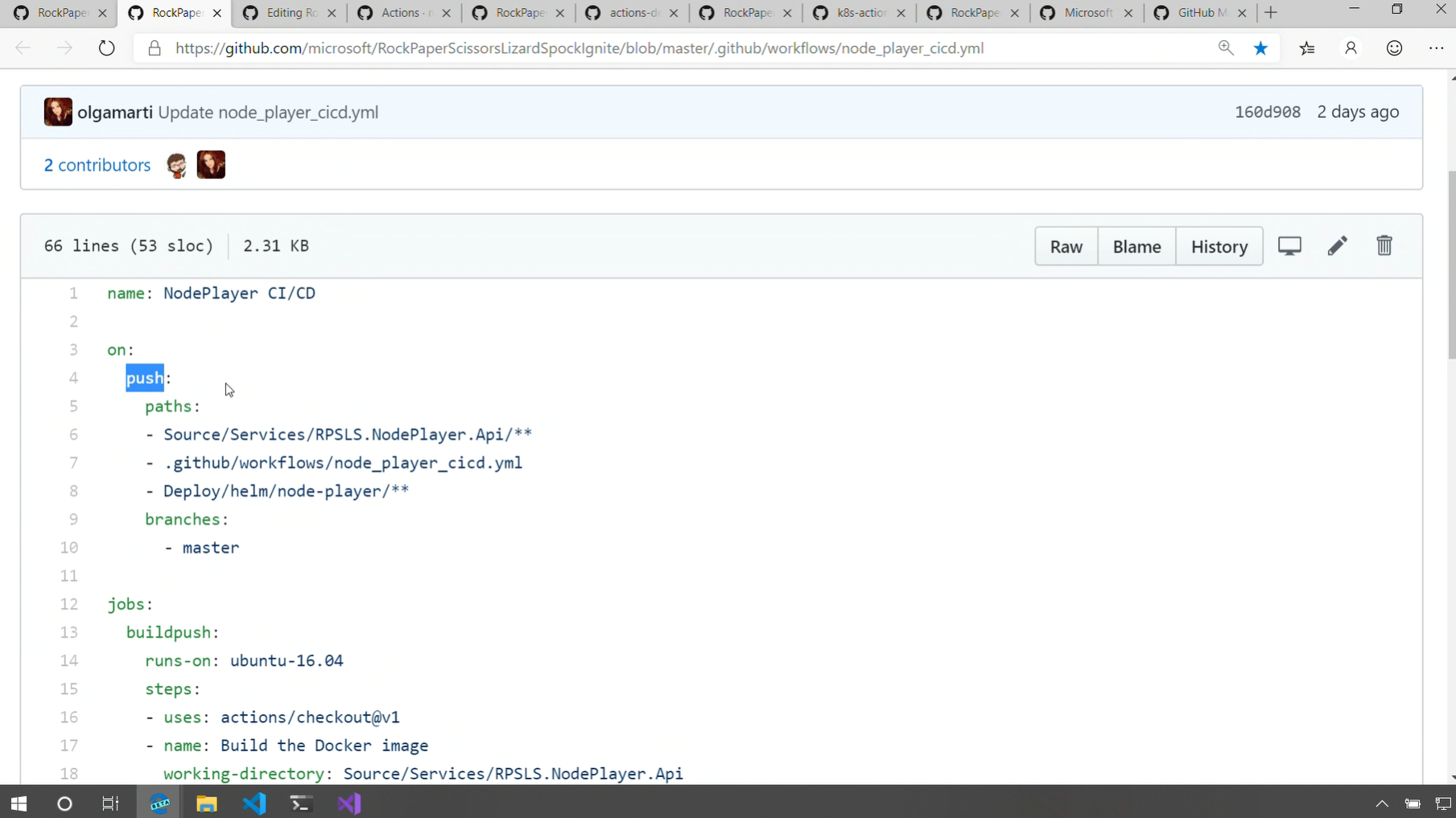1456x818 pixels.
Task: Click the browser refresh icon
Action: (106, 48)
